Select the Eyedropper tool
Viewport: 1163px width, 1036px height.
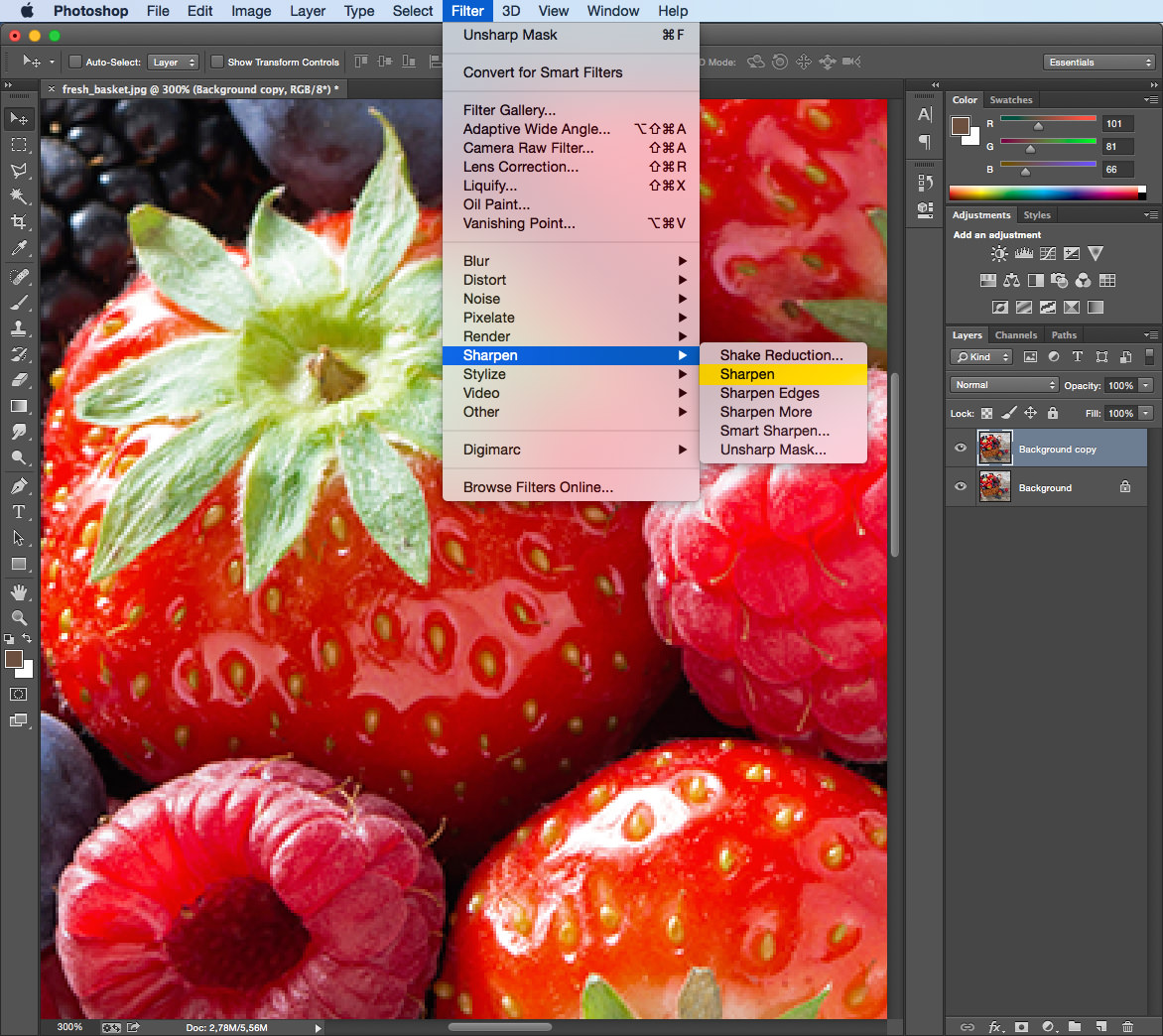pos(19,248)
